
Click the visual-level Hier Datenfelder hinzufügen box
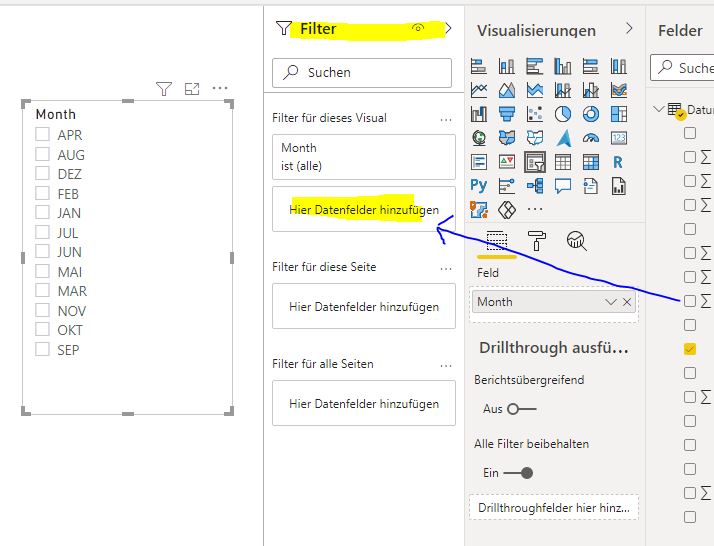point(364,209)
